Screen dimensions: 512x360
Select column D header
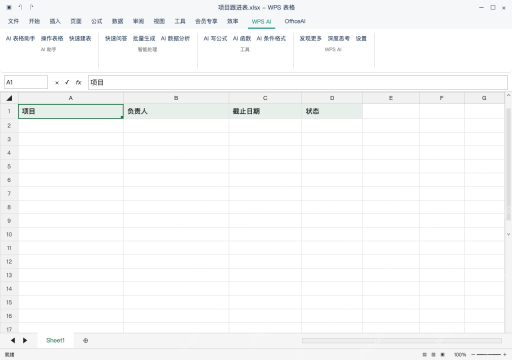pyautogui.click(x=332, y=98)
